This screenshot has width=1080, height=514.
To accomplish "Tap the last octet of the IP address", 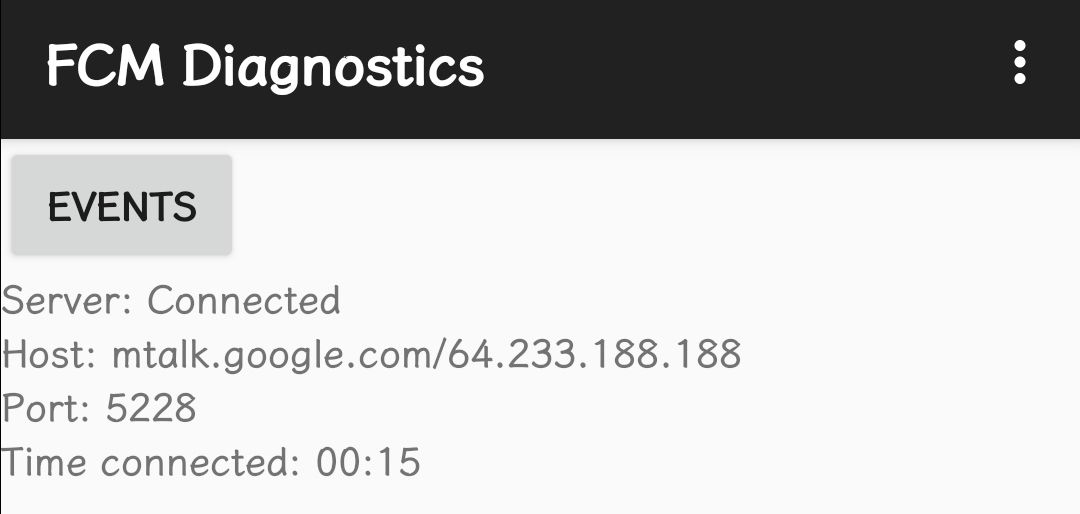I will pyautogui.click(x=706, y=354).
